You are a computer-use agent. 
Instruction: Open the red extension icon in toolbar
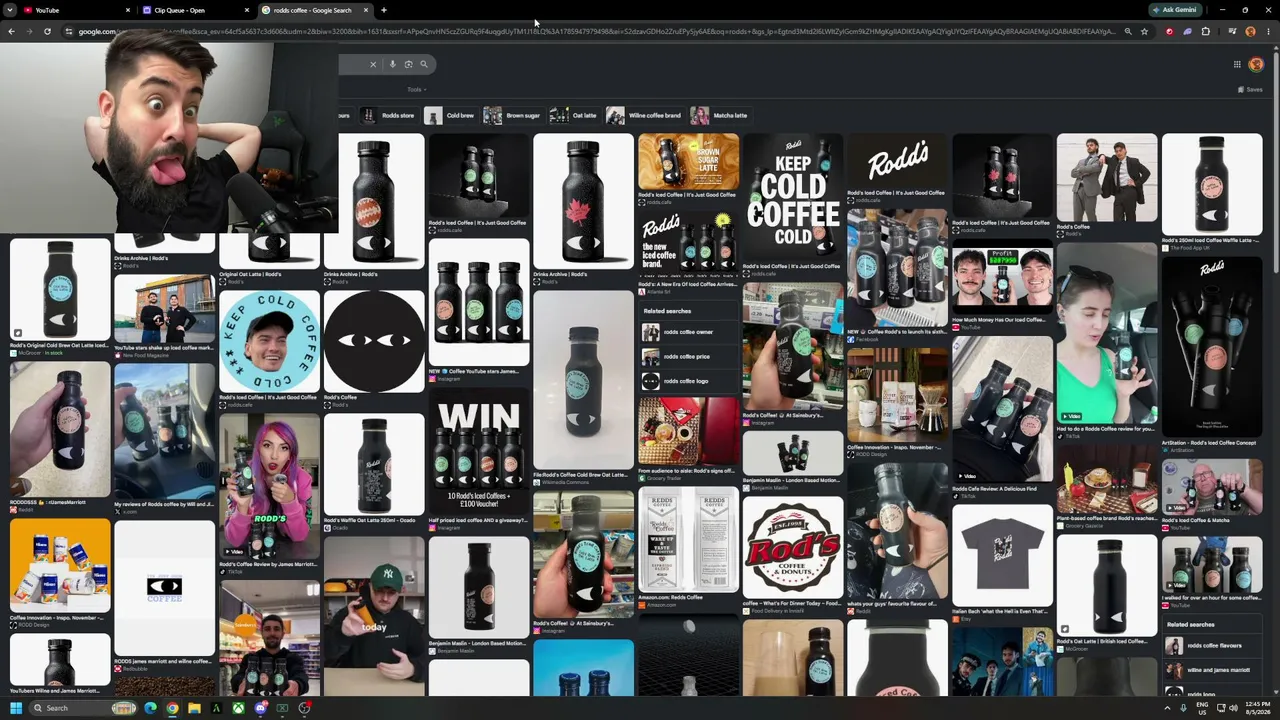[1170, 31]
